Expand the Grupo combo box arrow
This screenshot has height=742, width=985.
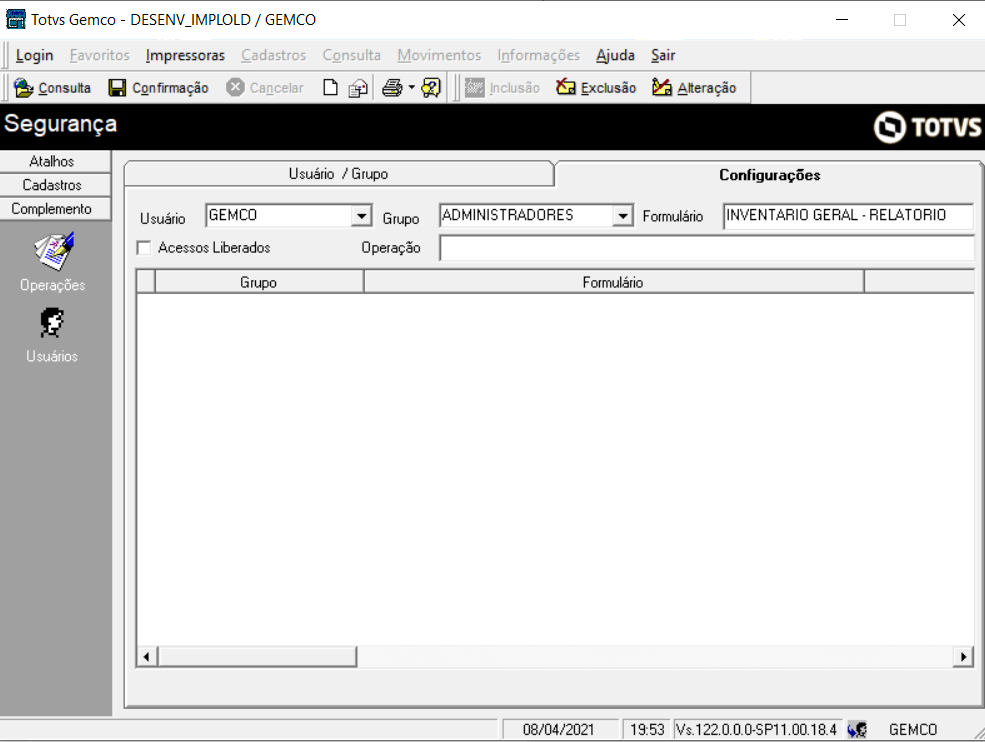coord(622,216)
